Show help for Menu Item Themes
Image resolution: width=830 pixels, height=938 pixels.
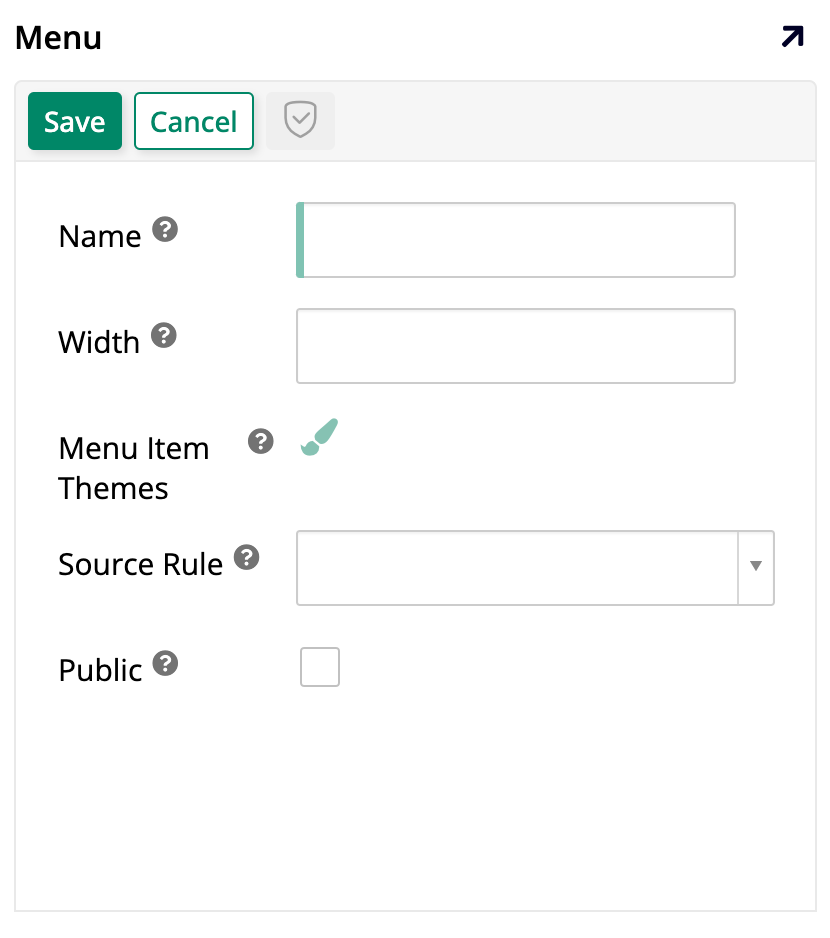point(260,441)
